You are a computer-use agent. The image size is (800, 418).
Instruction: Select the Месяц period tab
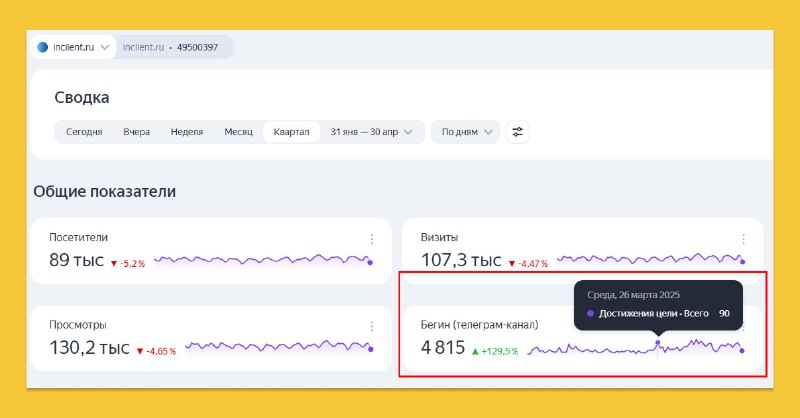(238, 132)
